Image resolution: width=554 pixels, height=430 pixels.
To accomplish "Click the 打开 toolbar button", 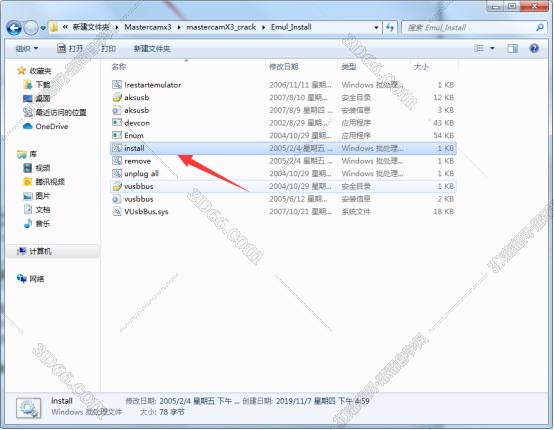I will [70, 48].
